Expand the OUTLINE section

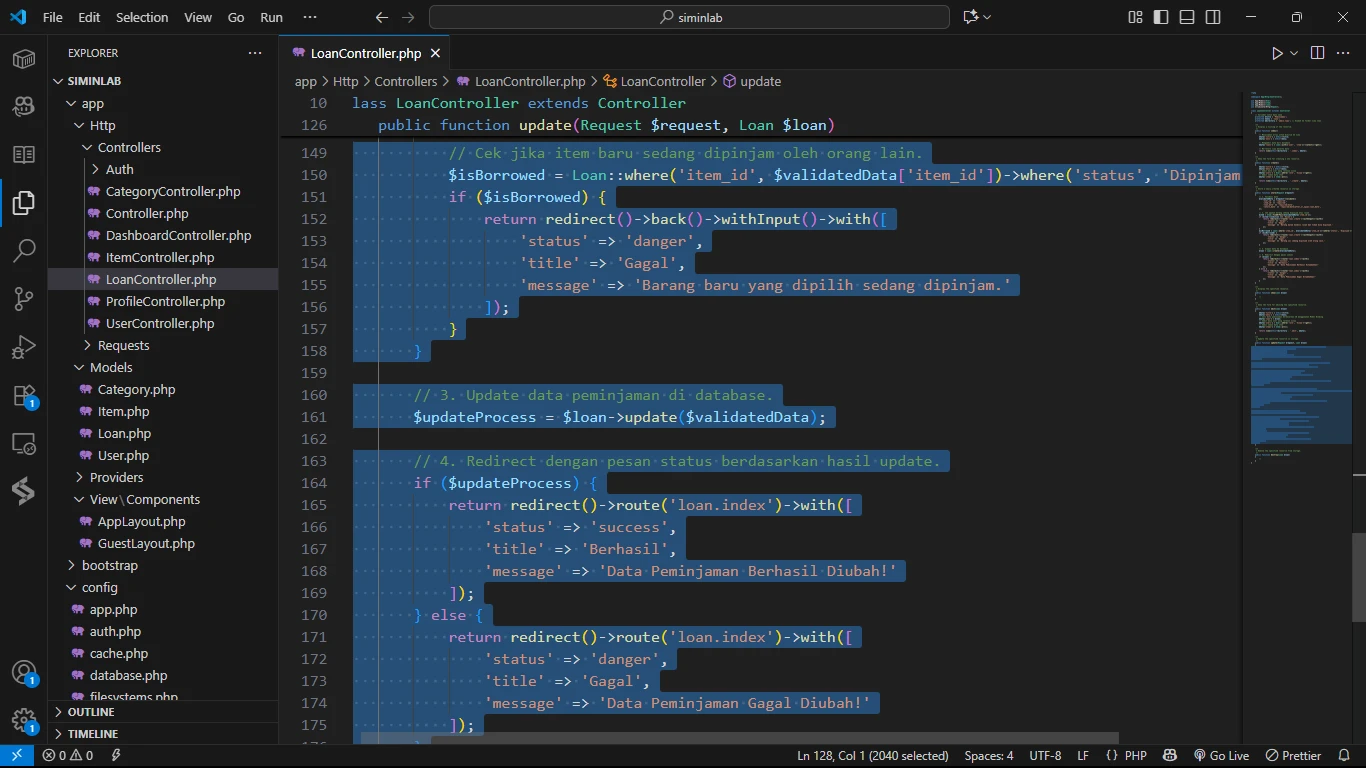[x=91, y=712]
